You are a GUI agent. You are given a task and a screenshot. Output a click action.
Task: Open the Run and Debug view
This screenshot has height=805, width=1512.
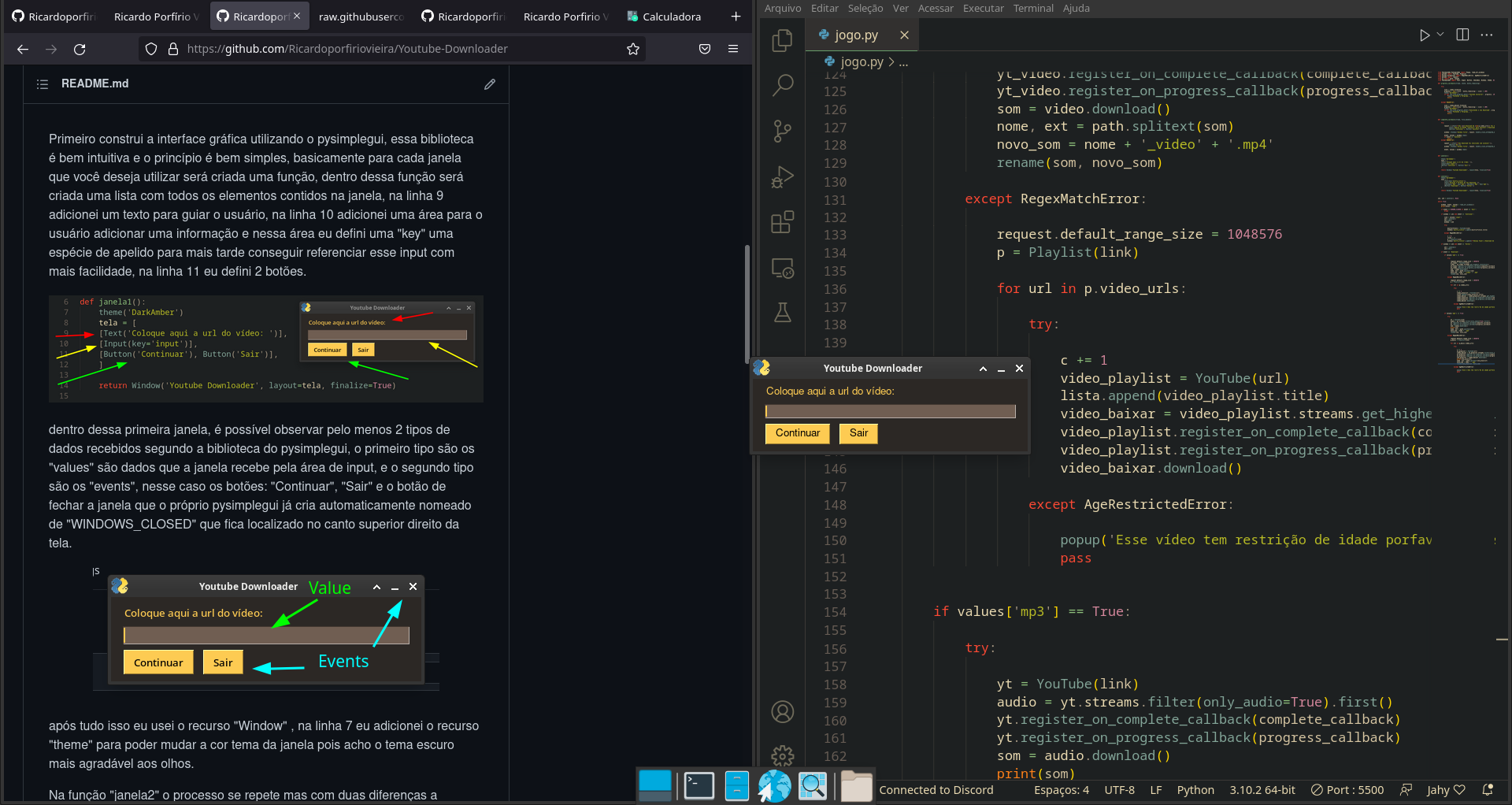[782, 176]
